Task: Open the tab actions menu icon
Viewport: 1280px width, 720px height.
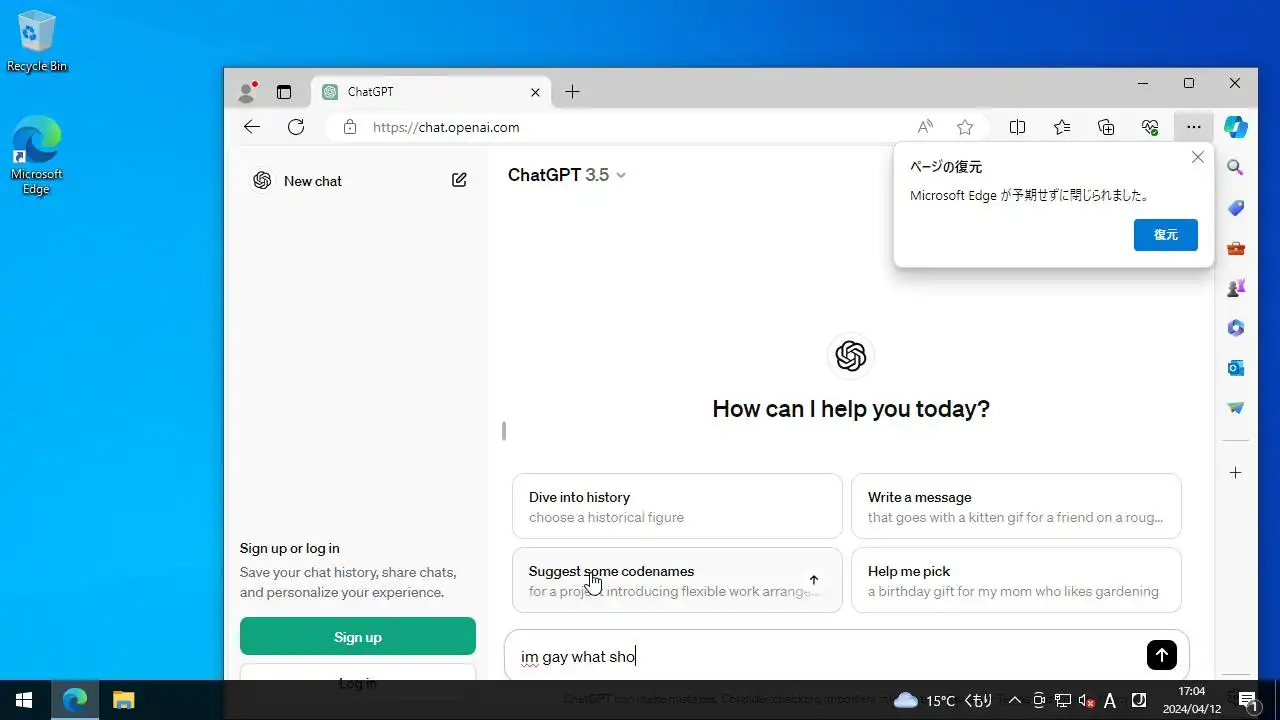Action: click(284, 92)
